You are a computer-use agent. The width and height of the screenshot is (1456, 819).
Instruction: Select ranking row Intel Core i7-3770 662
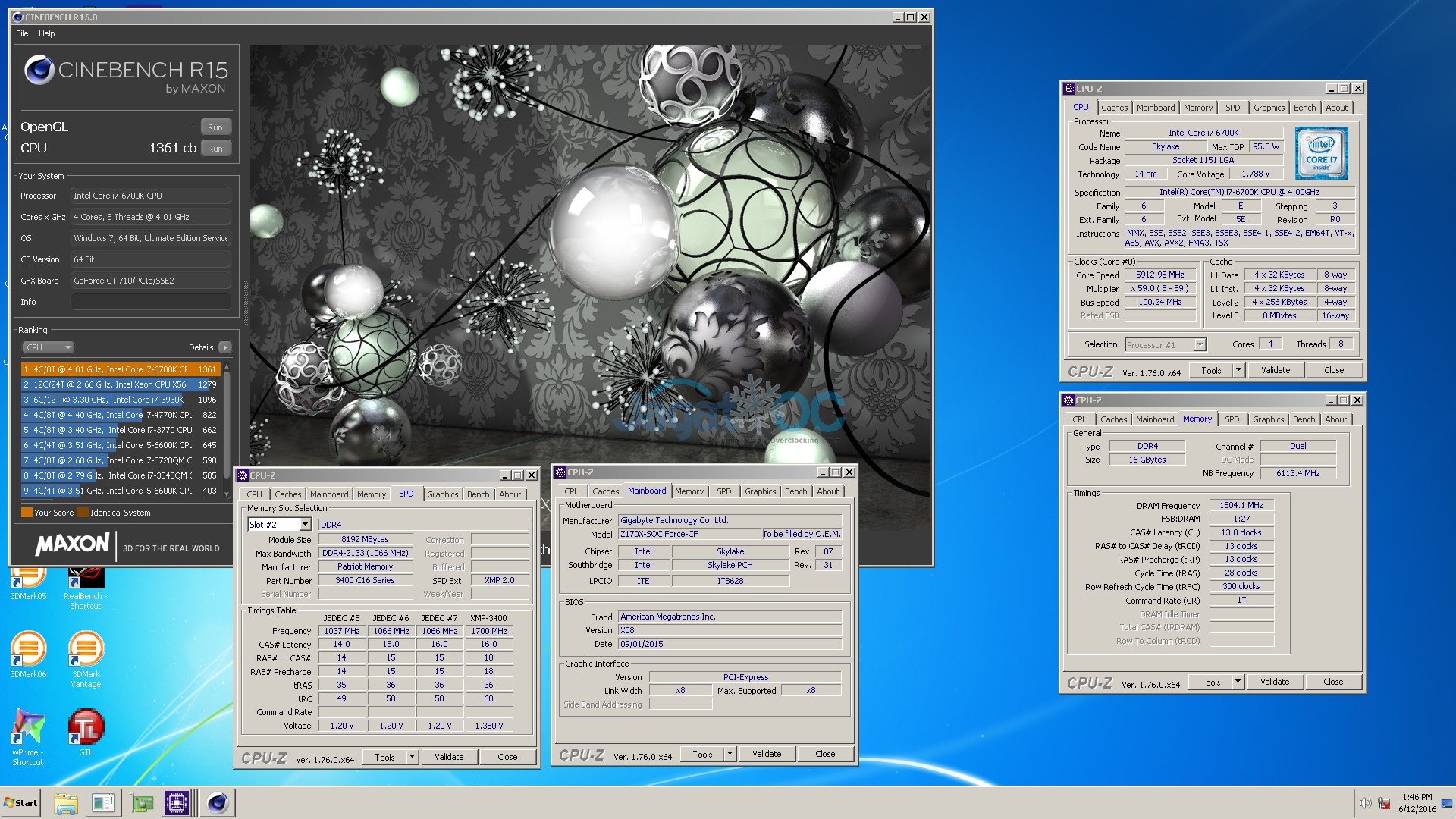coord(121,430)
